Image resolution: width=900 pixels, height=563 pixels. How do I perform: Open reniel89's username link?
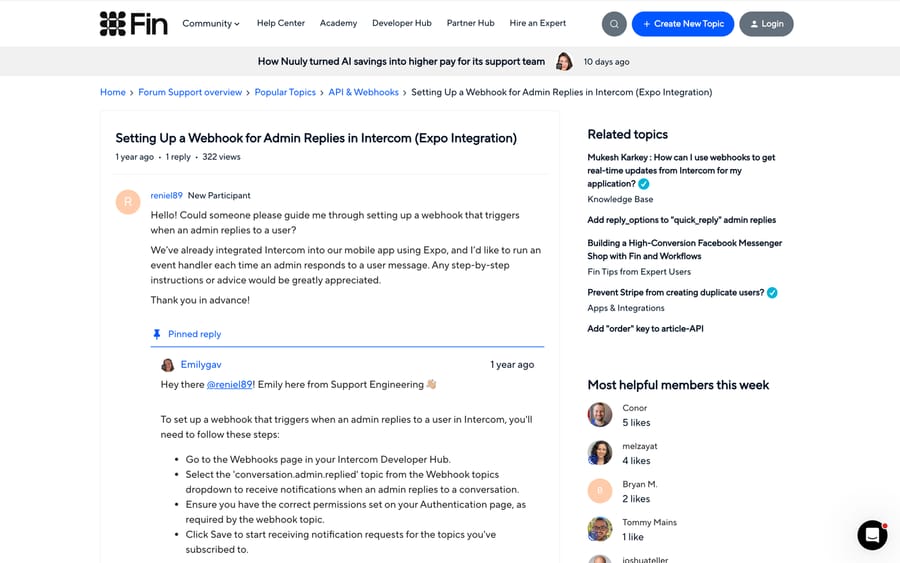point(166,196)
